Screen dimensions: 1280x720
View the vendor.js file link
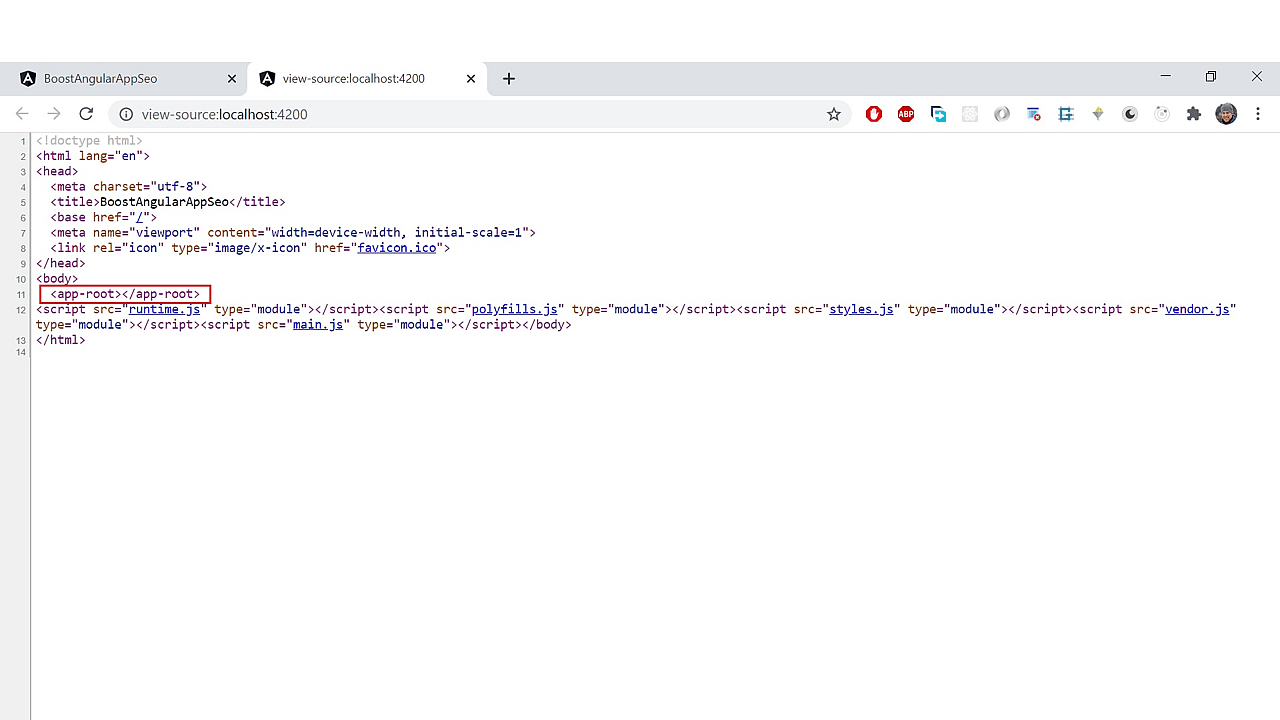click(1197, 309)
